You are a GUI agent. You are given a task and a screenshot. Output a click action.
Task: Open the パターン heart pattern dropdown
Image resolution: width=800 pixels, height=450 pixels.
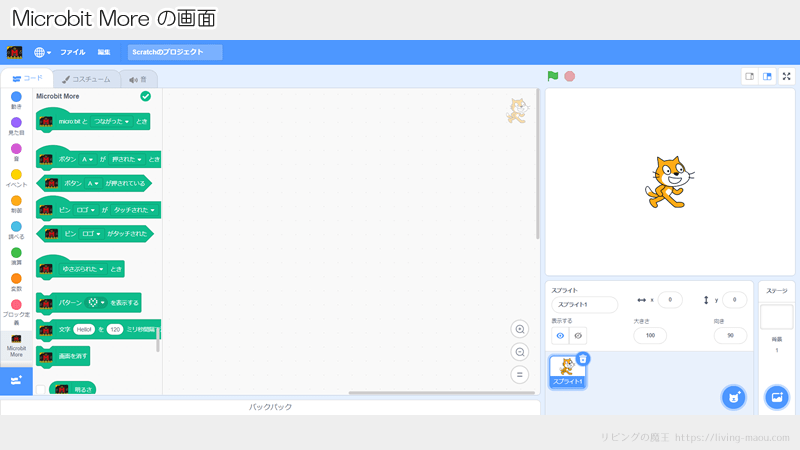(96, 303)
